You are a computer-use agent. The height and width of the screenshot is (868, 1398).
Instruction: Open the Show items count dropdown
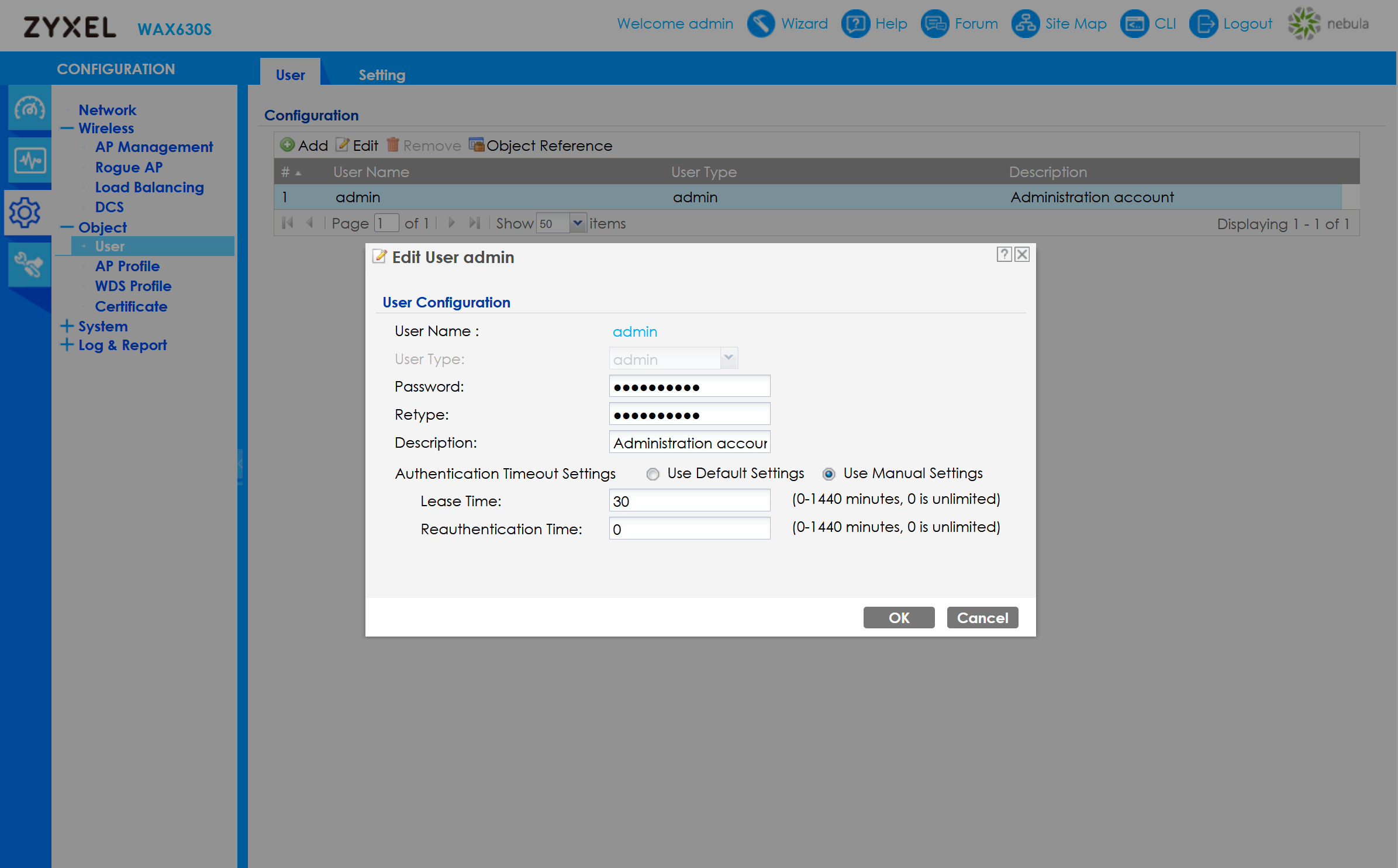[x=577, y=223]
